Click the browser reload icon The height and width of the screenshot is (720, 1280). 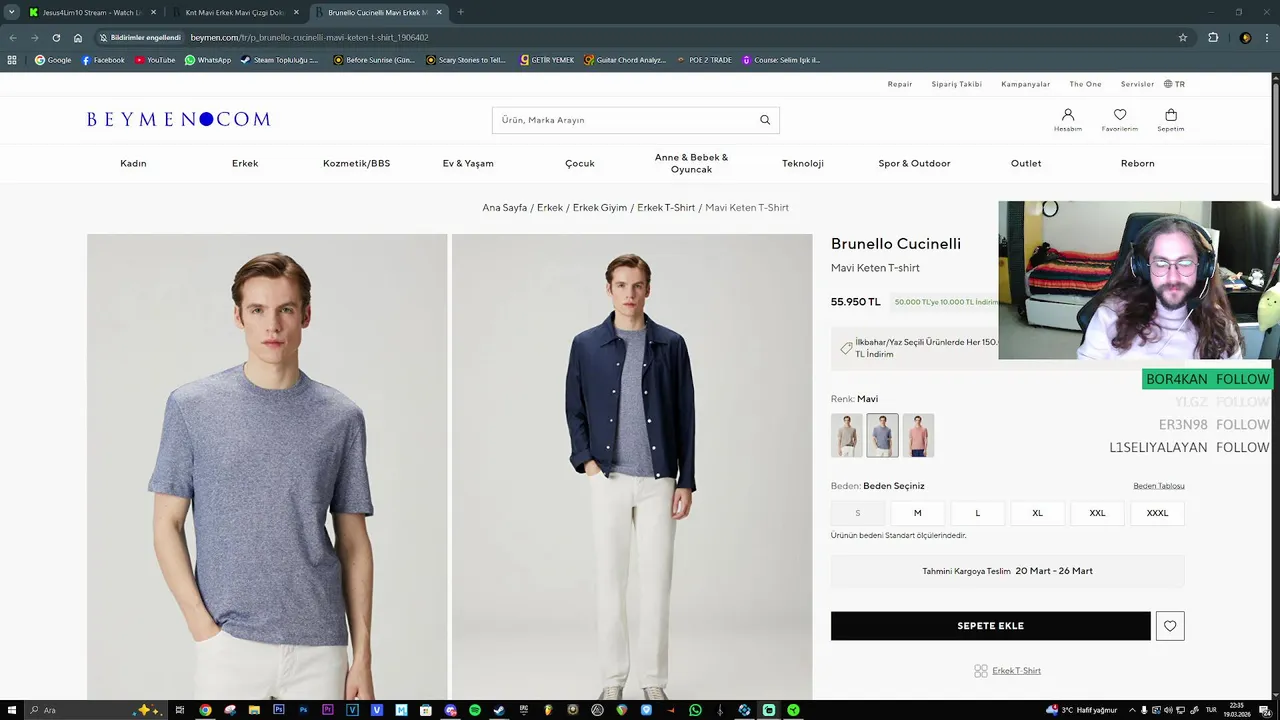pos(56,38)
